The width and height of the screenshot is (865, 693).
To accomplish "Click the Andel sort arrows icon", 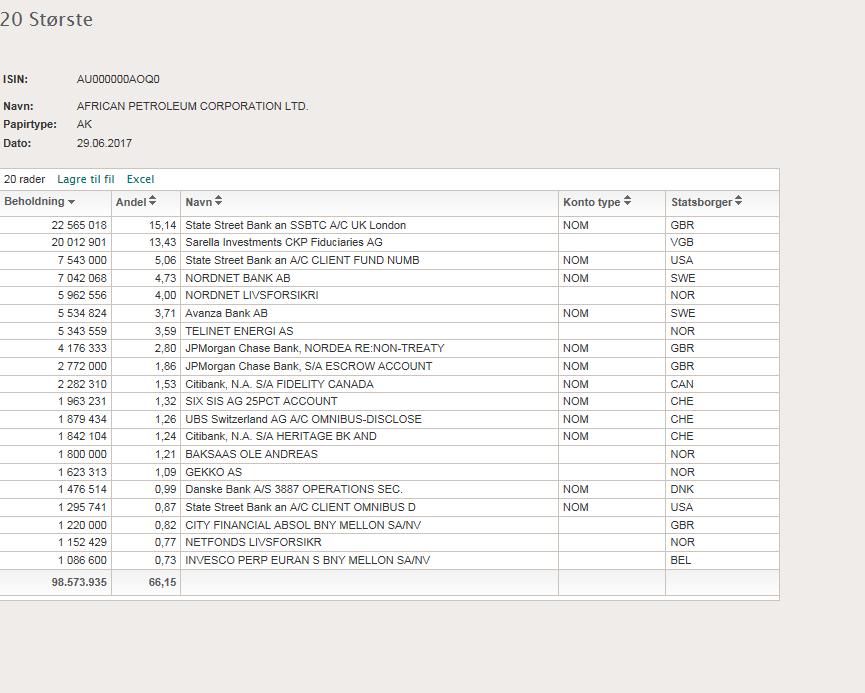I will 152,201.
